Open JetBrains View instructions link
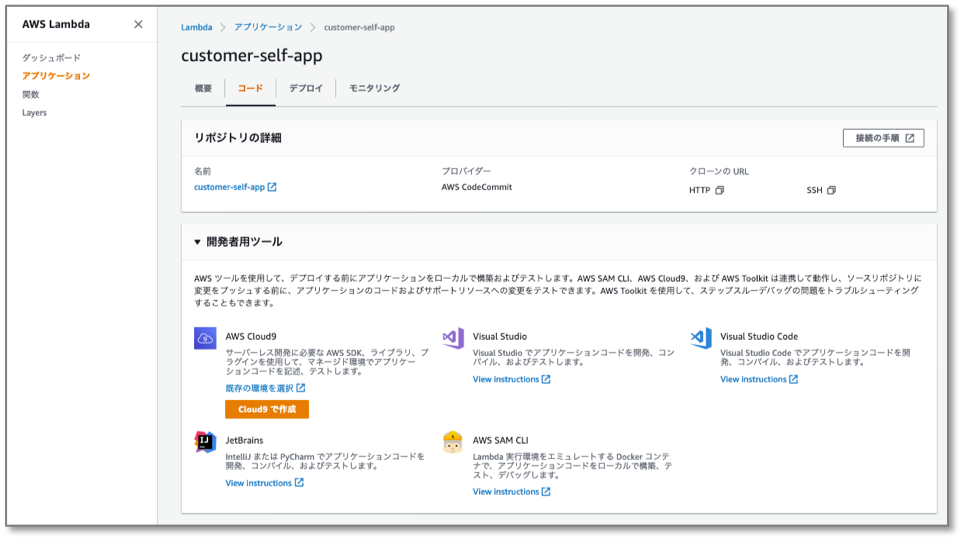This screenshot has width=960, height=539. 264,483
